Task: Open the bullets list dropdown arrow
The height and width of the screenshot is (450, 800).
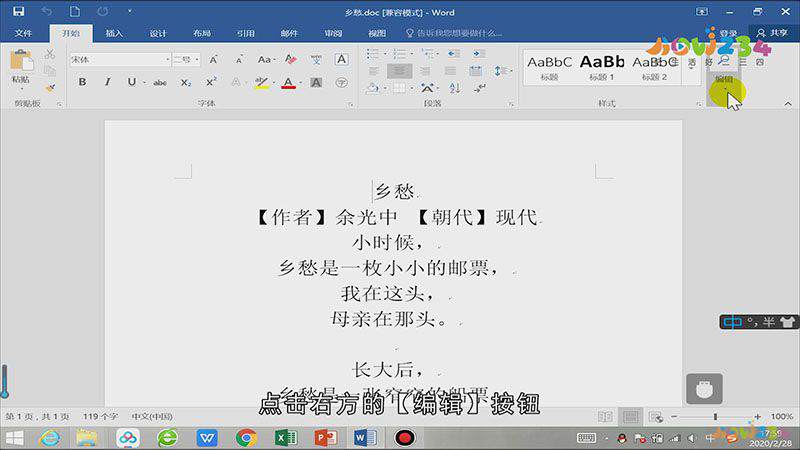Action: click(x=386, y=54)
